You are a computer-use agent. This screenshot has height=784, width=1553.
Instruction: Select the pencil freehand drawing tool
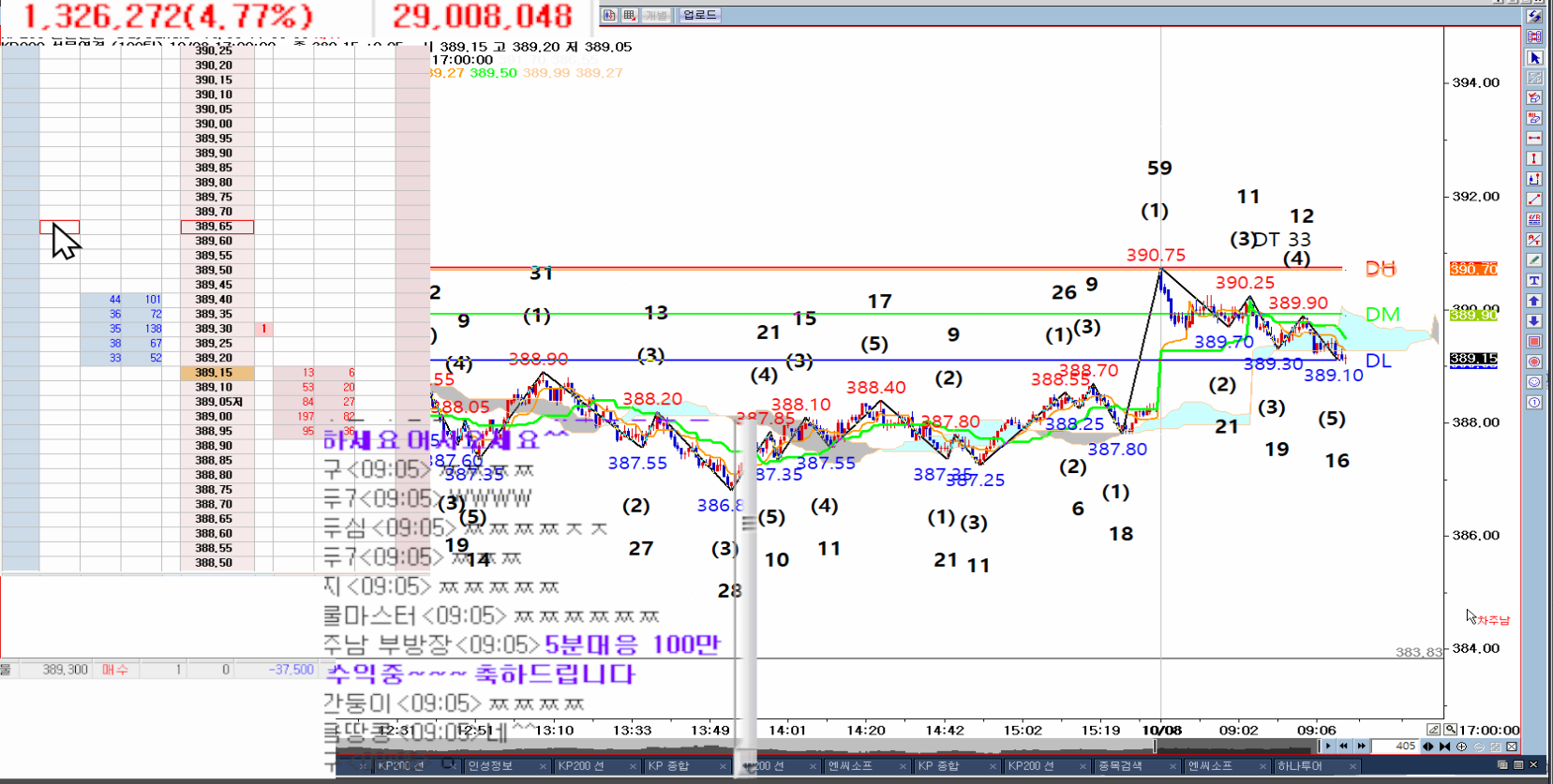coord(1534,259)
